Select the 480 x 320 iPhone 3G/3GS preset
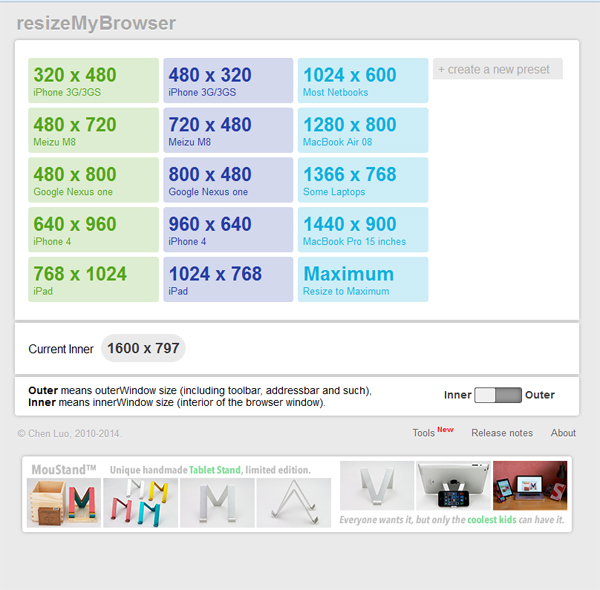Image resolution: width=600 pixels, height=590 pixels. [228, 80]
